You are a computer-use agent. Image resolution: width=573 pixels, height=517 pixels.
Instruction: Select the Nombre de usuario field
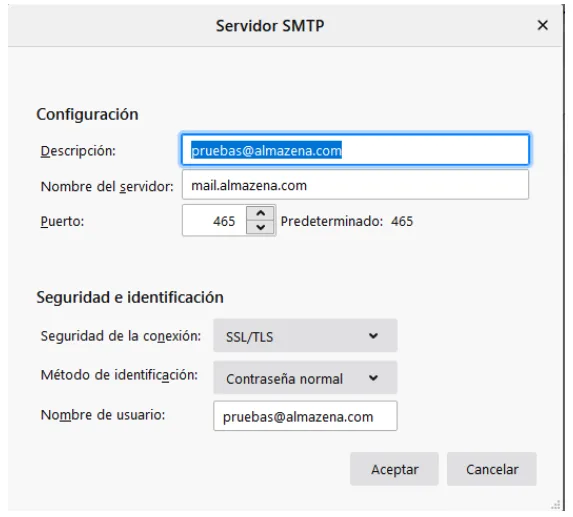pyautogui.click(x=305, y=416)
